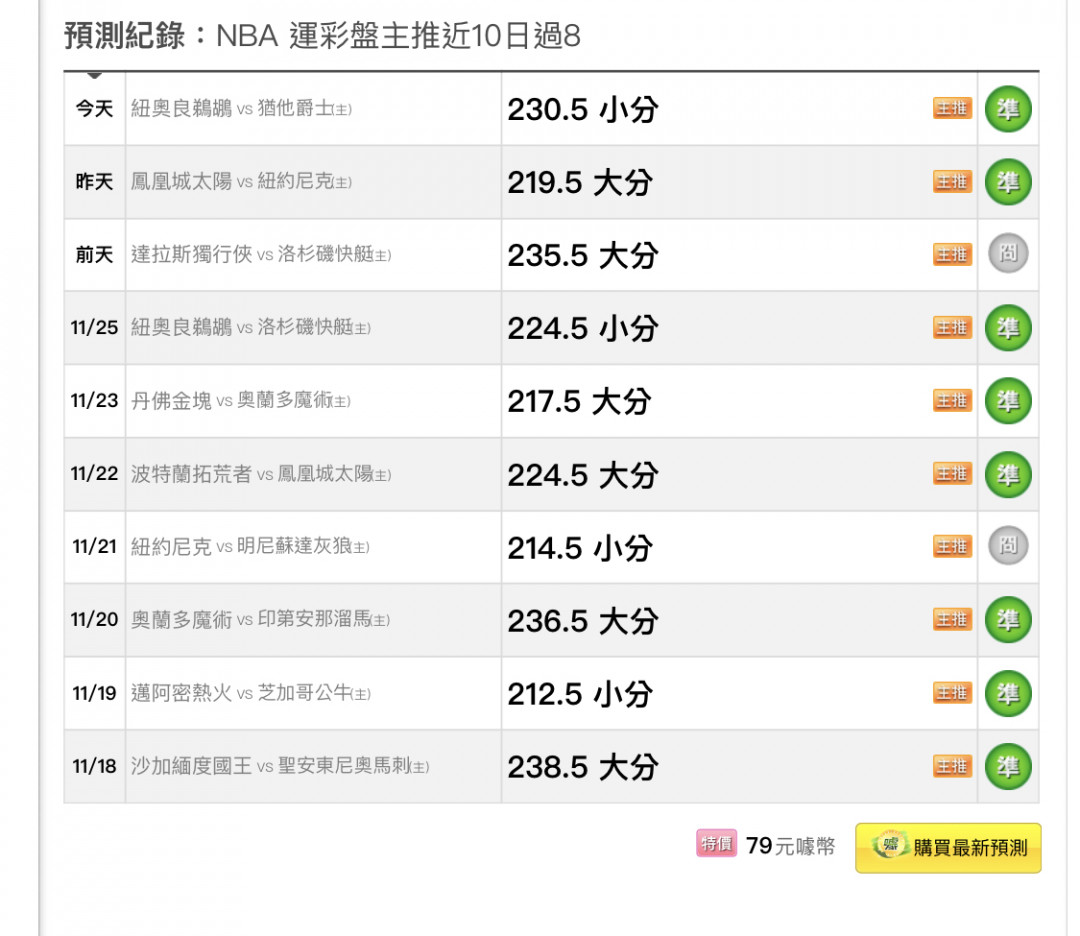The width and height of the screenshot is (1080, 936).
Task: Click the orange 主推 badge in 11/19 row
Action: [x=953, y=692]
